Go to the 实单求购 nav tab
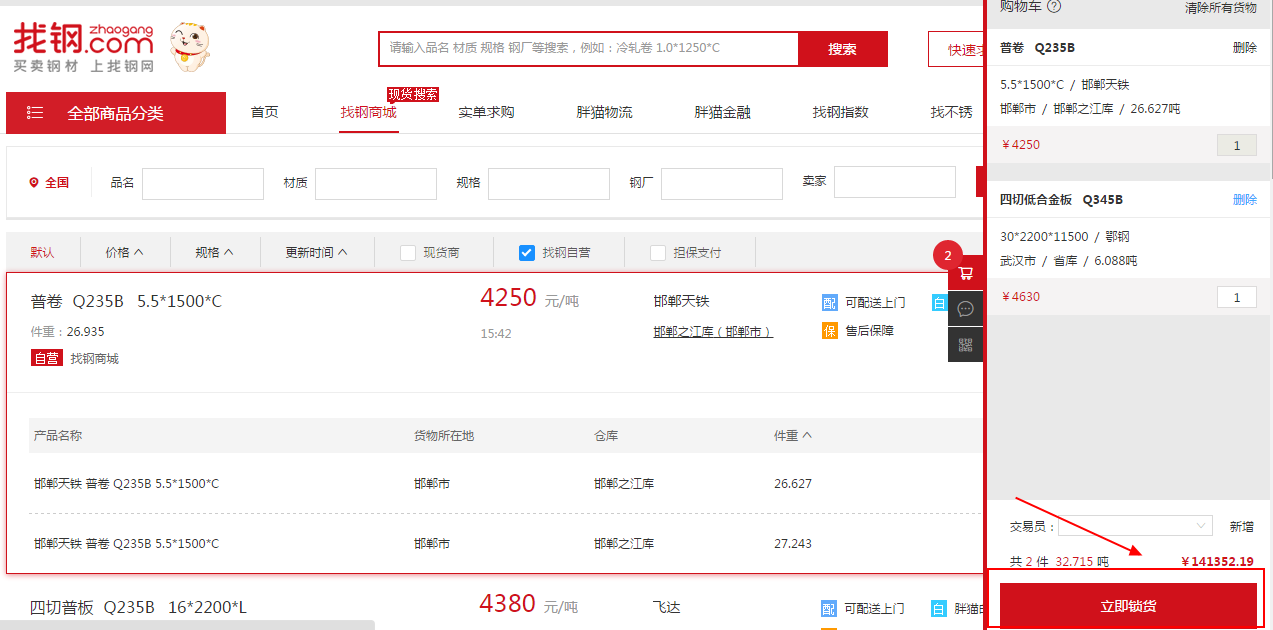This screenshot has height=630, width=1273. click(x=486, y=112)
